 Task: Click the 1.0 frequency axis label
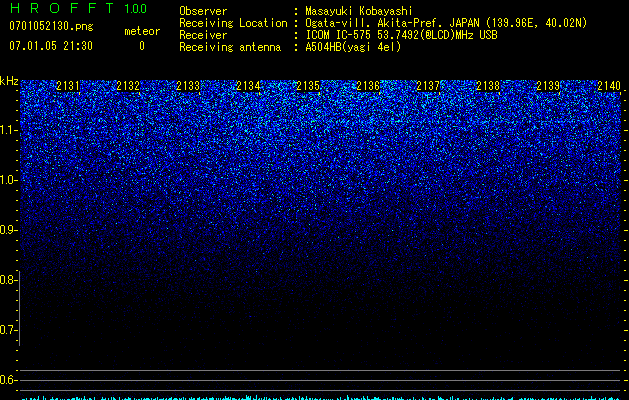pos(8,180)
